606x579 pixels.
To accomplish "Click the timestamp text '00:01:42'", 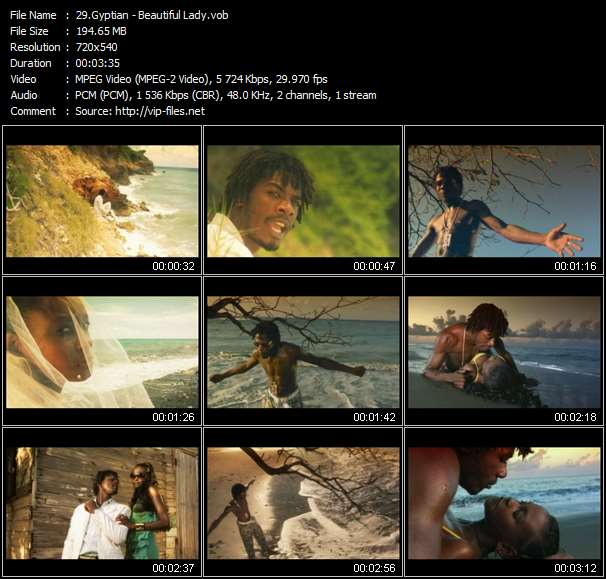I will point(374,417).
